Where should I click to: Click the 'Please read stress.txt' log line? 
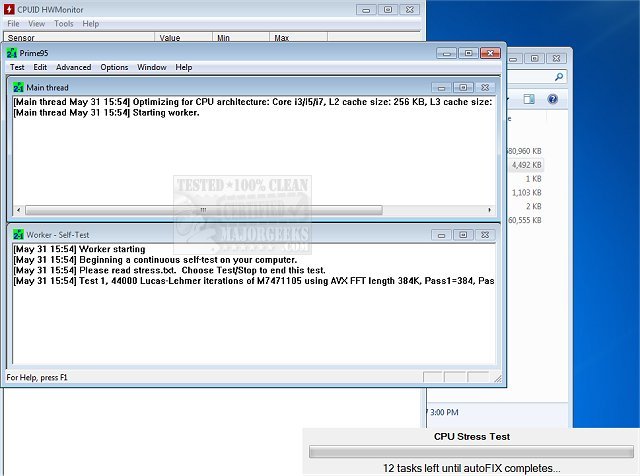pos(169,270)
